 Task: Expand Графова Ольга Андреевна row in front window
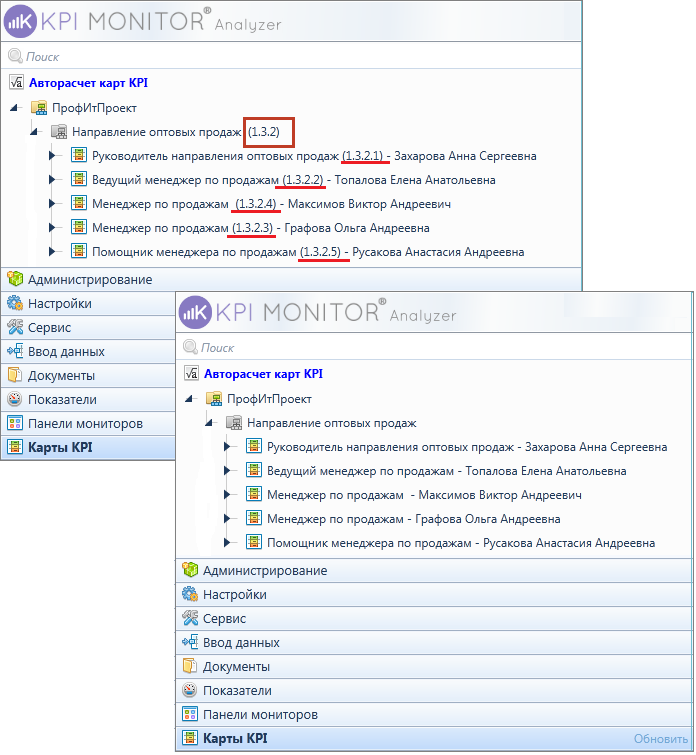pos(227,519)
